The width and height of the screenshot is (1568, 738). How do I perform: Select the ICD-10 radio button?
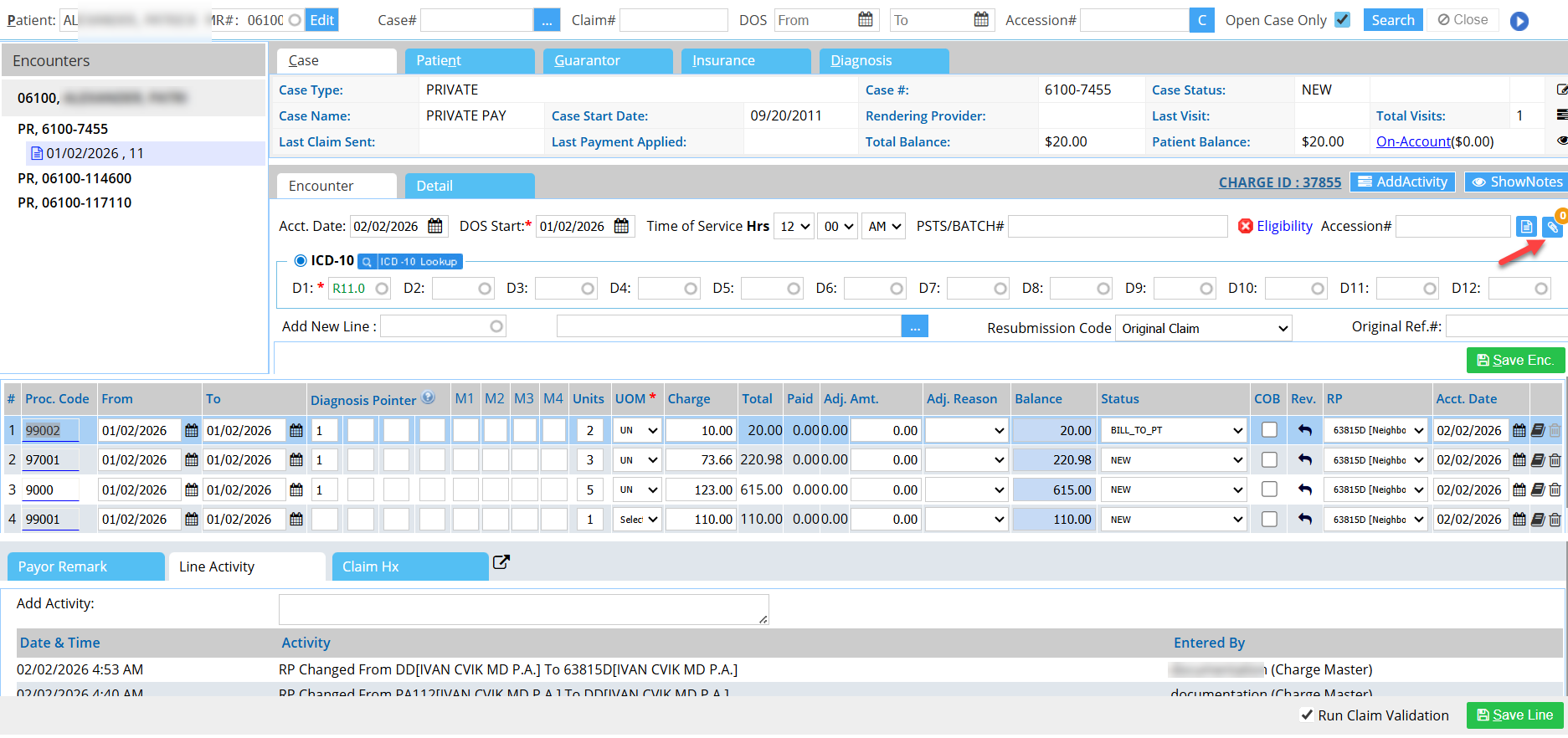[301, 260]
